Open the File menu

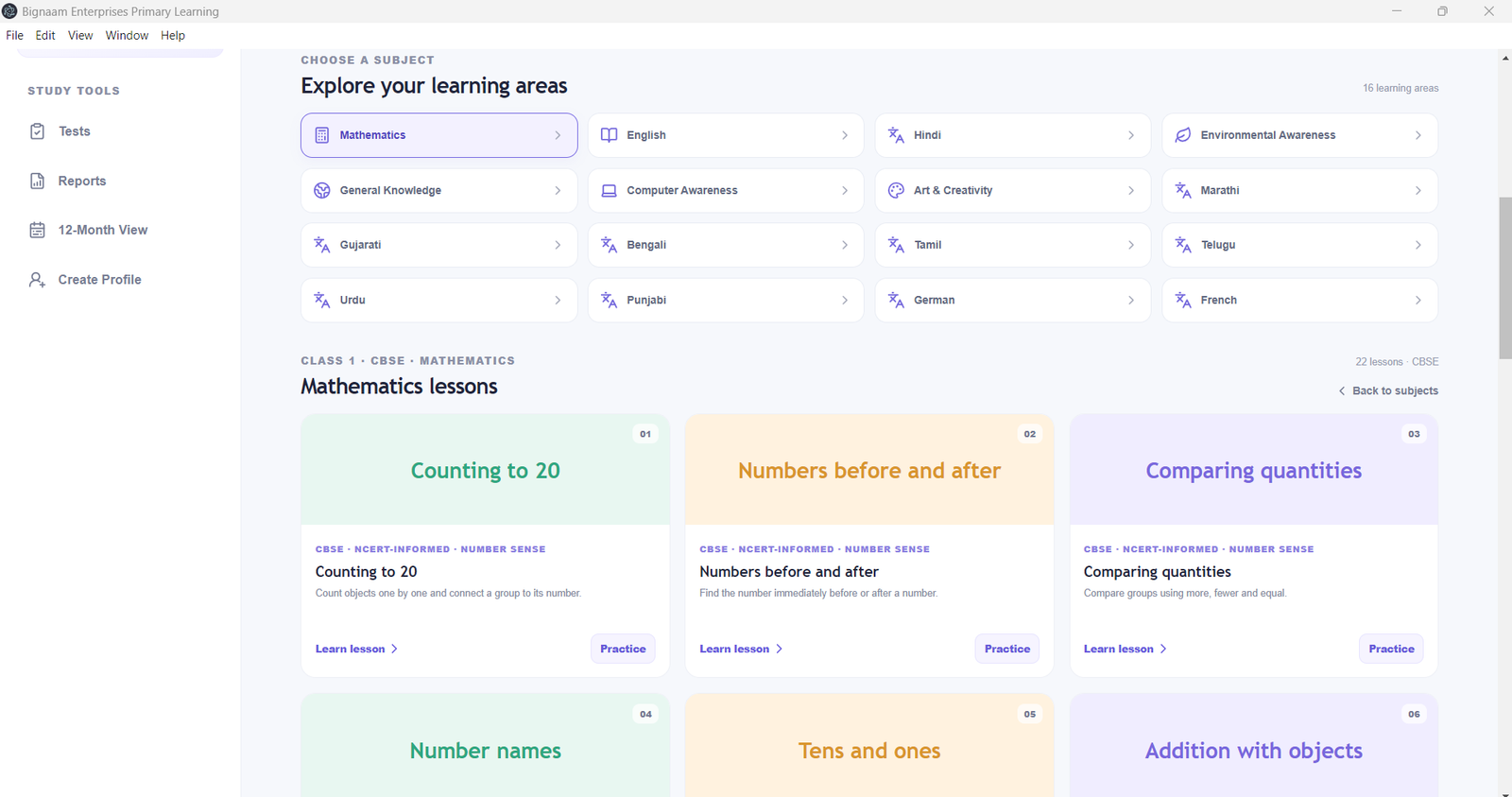point(15,35)
